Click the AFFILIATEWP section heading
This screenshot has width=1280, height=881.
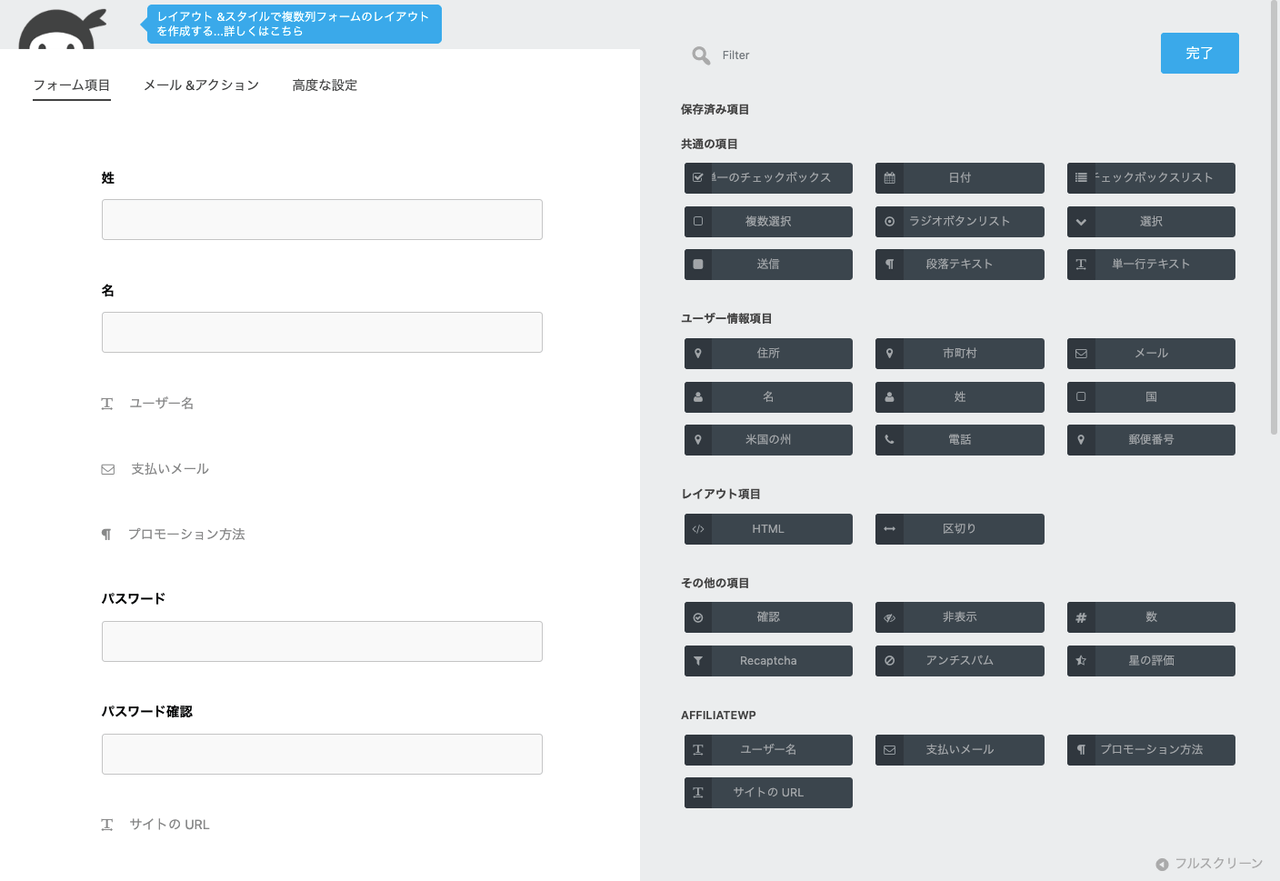point(719,716)
